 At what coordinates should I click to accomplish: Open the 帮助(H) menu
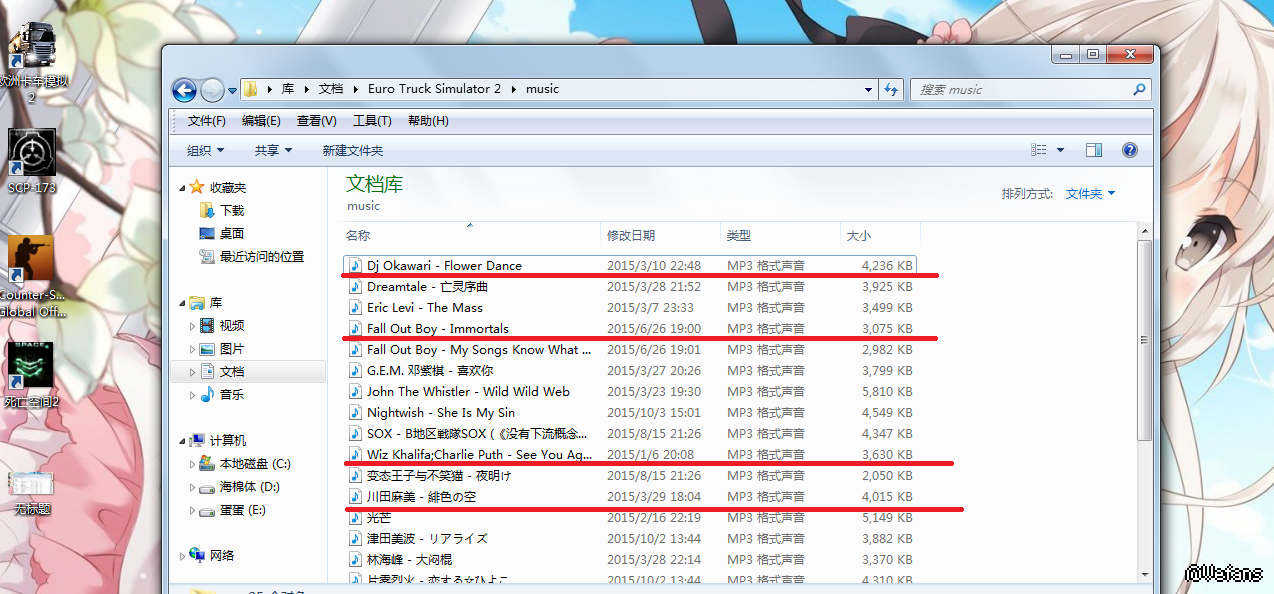coord(428,121)
